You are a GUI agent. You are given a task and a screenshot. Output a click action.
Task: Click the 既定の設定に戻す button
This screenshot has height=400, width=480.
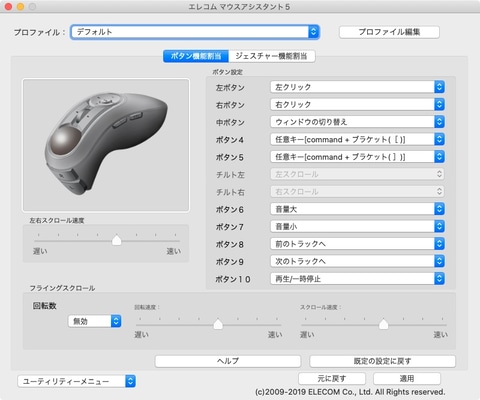tap(382, 361)
